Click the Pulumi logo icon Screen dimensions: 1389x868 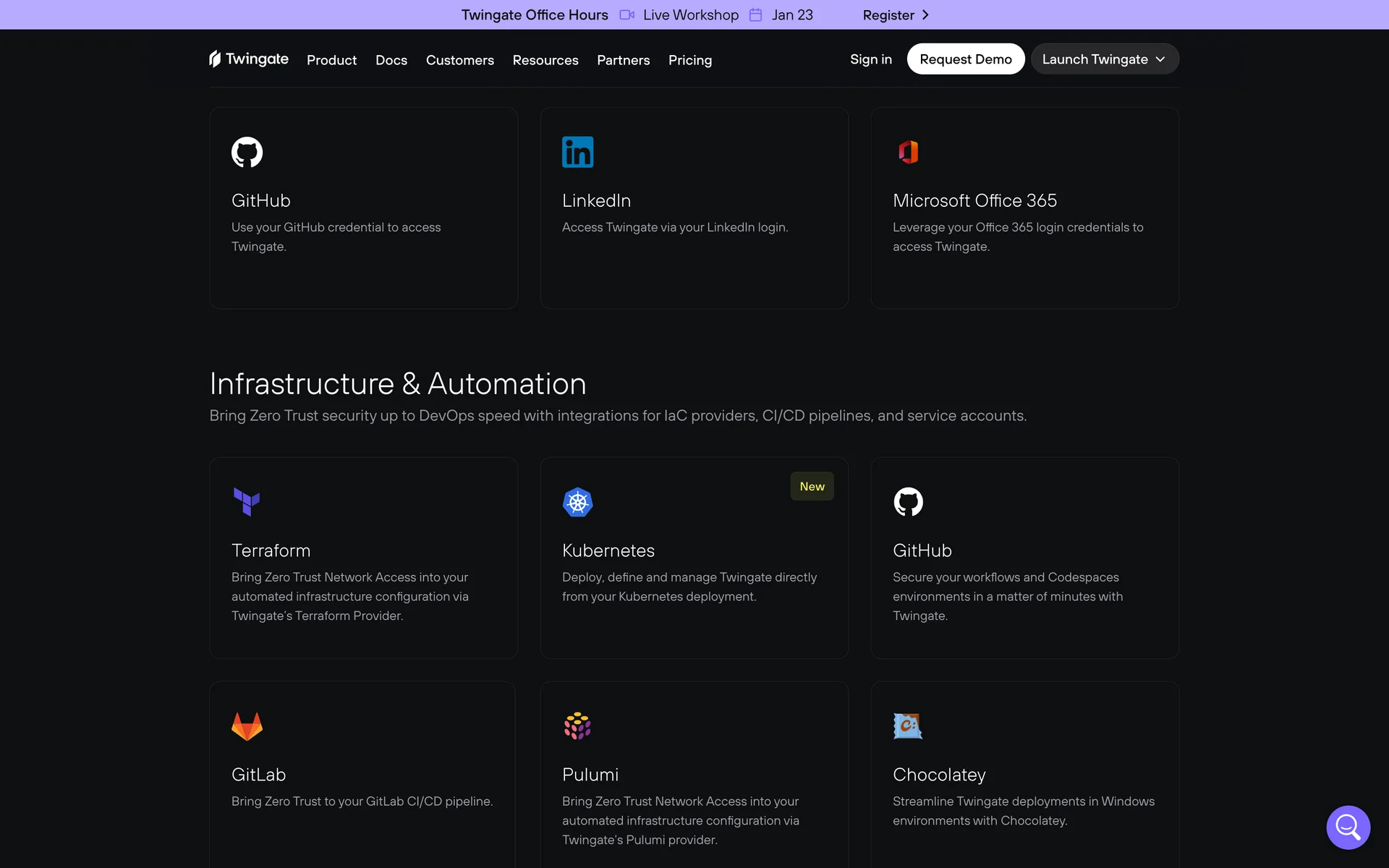point(577,726)
